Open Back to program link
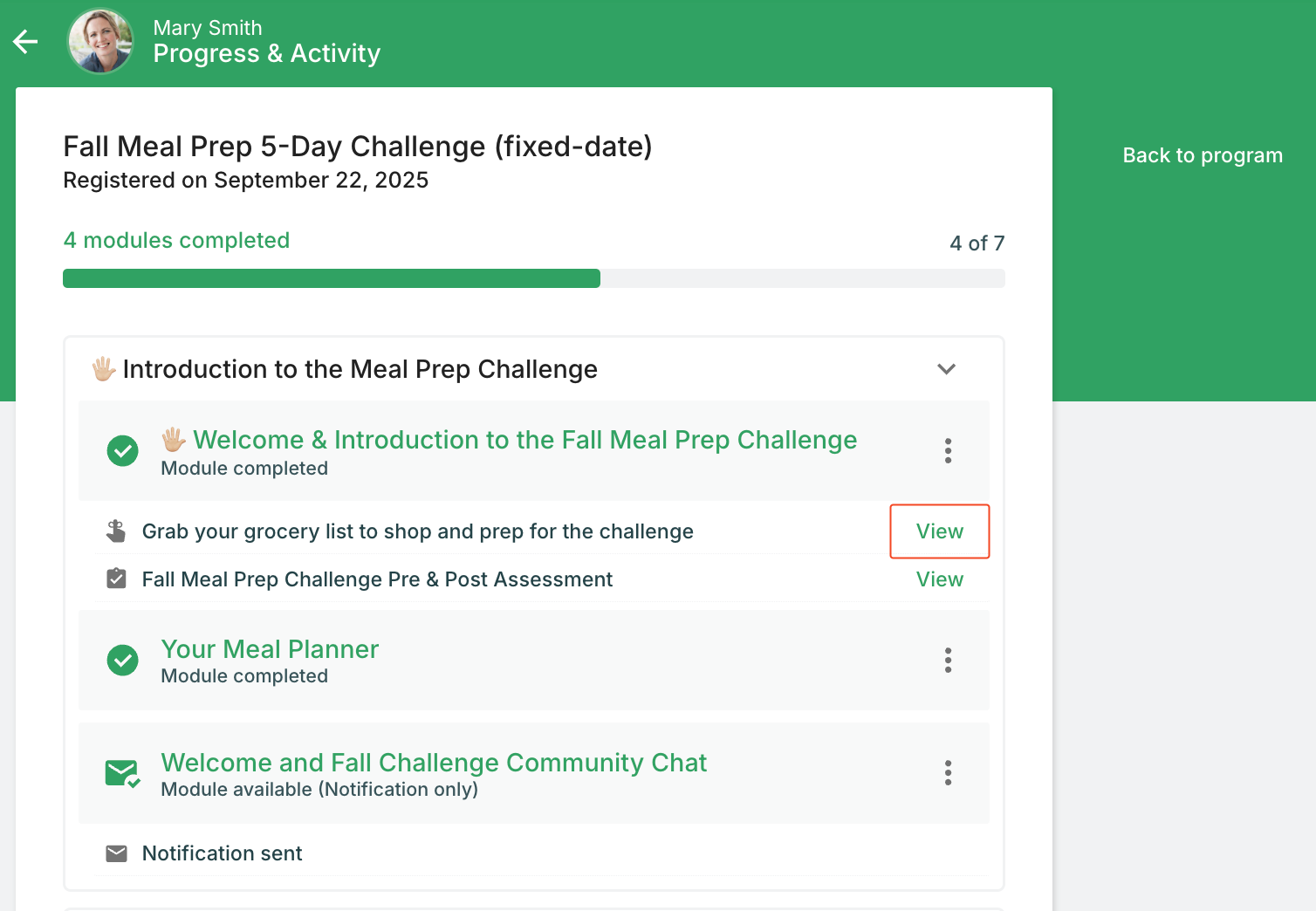1316x911 pixels. pyautogui.click(x=1202, y=155)
